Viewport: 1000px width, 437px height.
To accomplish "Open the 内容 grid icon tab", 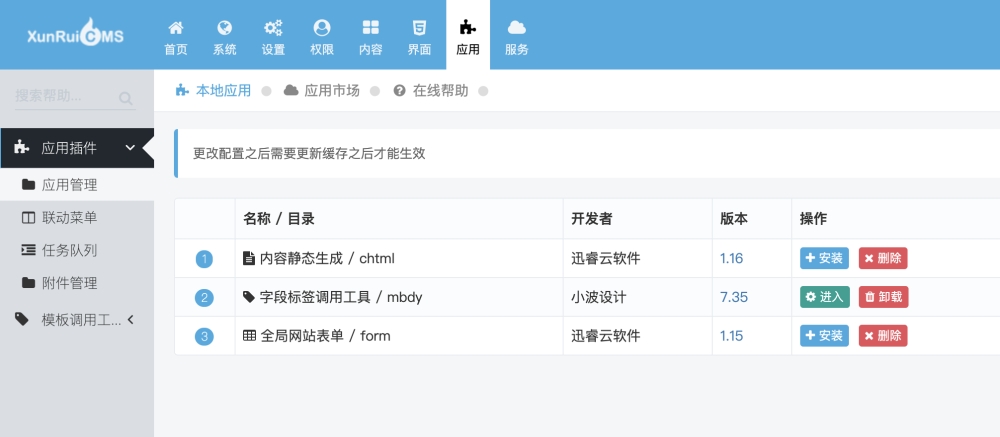I will (x=371, y=37).
